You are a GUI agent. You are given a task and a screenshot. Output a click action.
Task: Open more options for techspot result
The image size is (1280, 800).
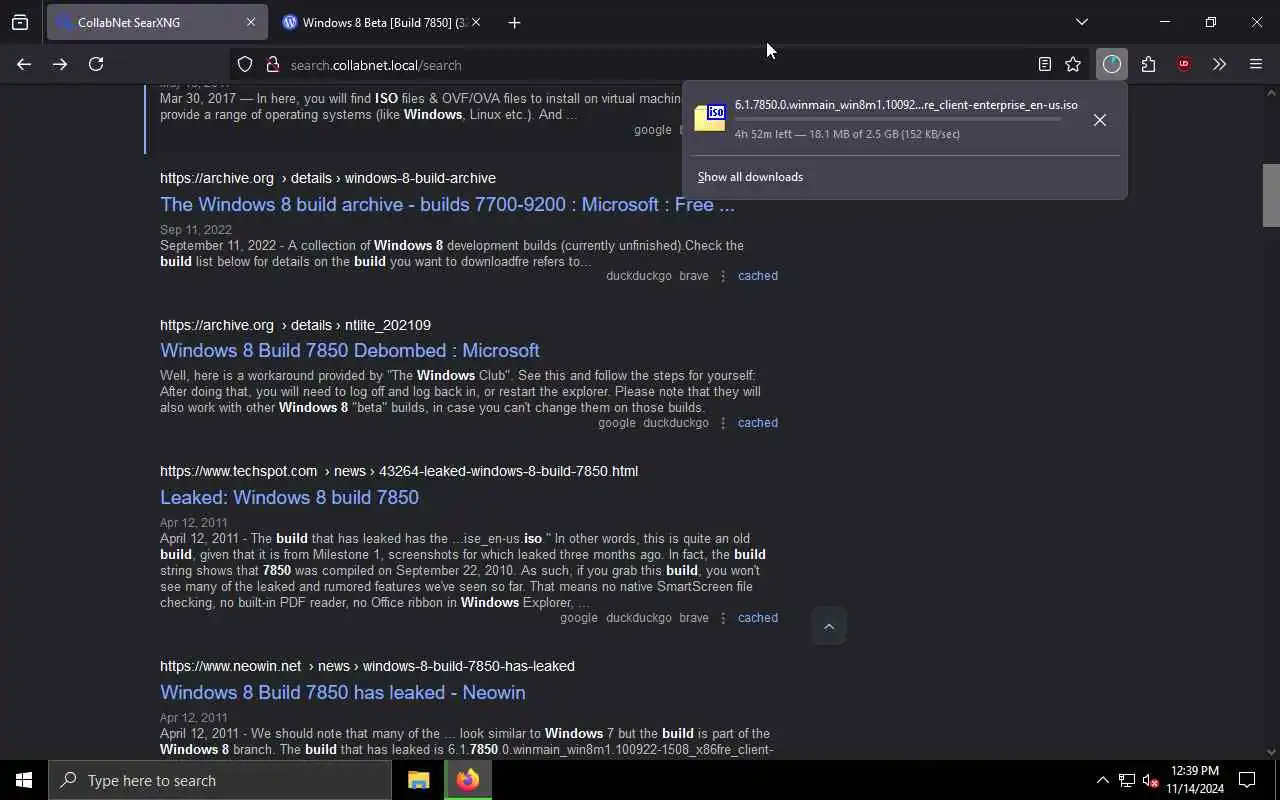723,618
